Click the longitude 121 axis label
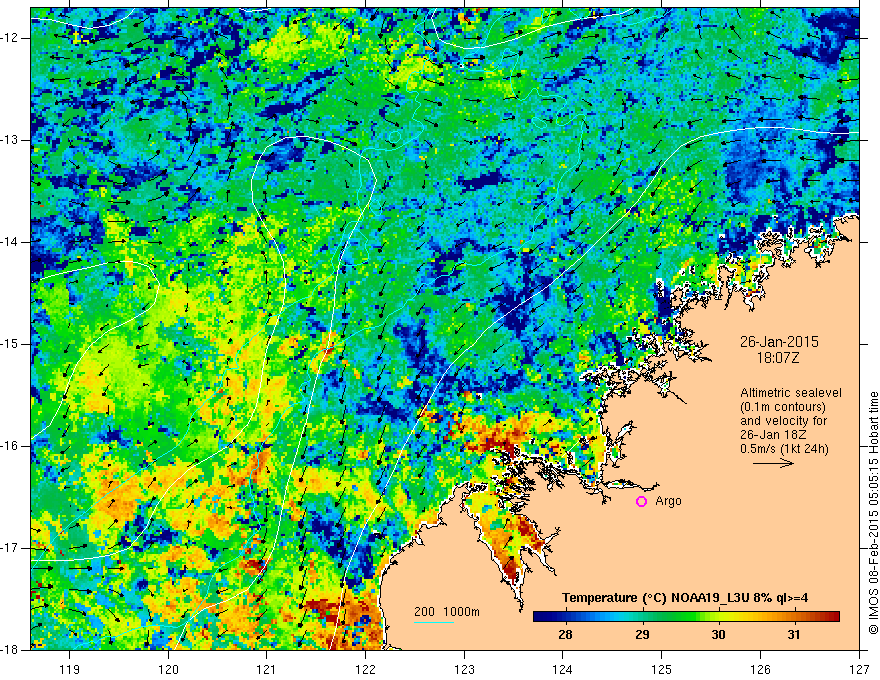The width and height of the screenshot is (880, 680). point(266,669)
